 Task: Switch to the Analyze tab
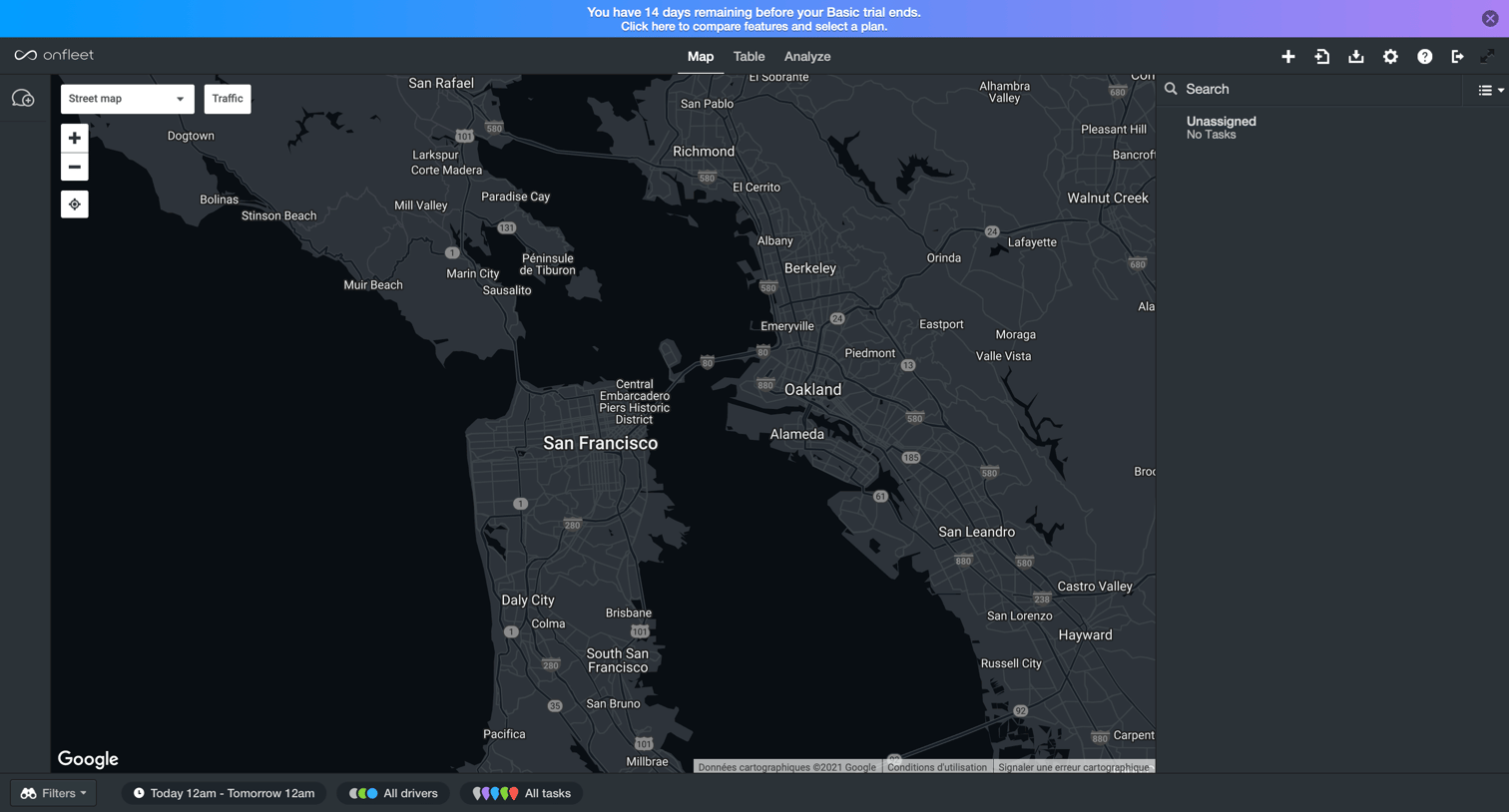point(807,57)
